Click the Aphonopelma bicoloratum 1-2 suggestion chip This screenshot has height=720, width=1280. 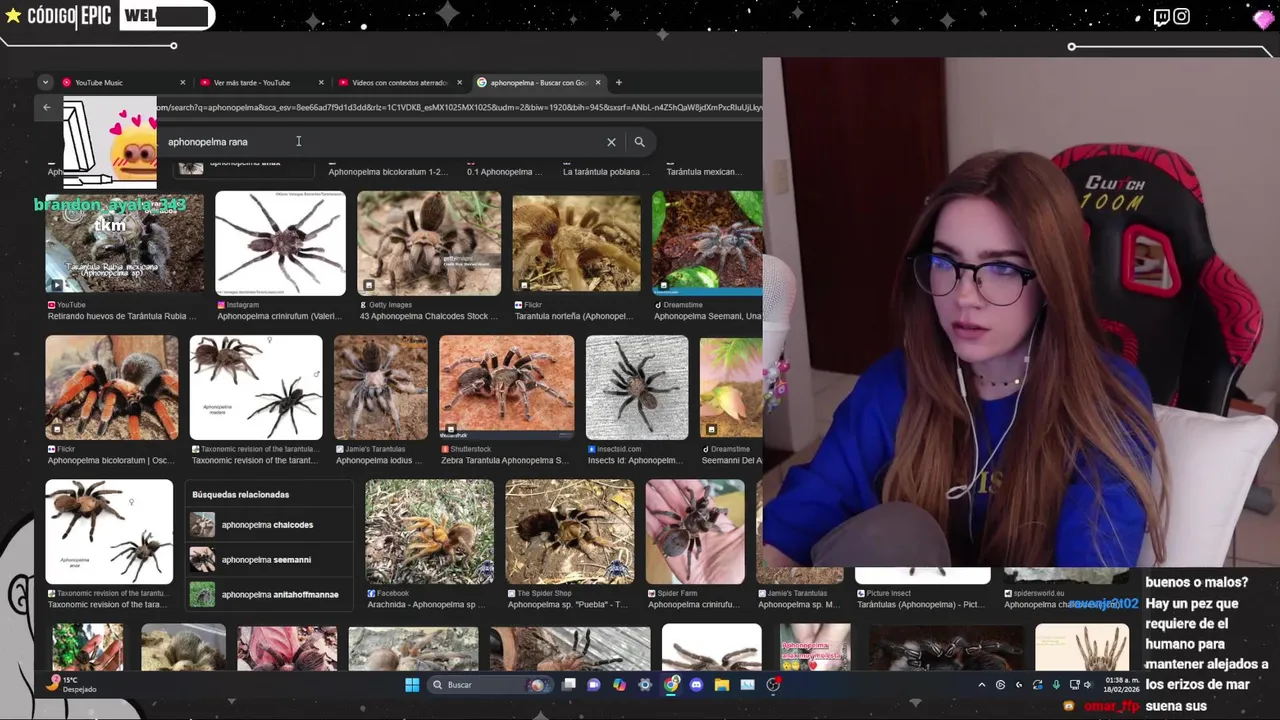tap(387, 172)
